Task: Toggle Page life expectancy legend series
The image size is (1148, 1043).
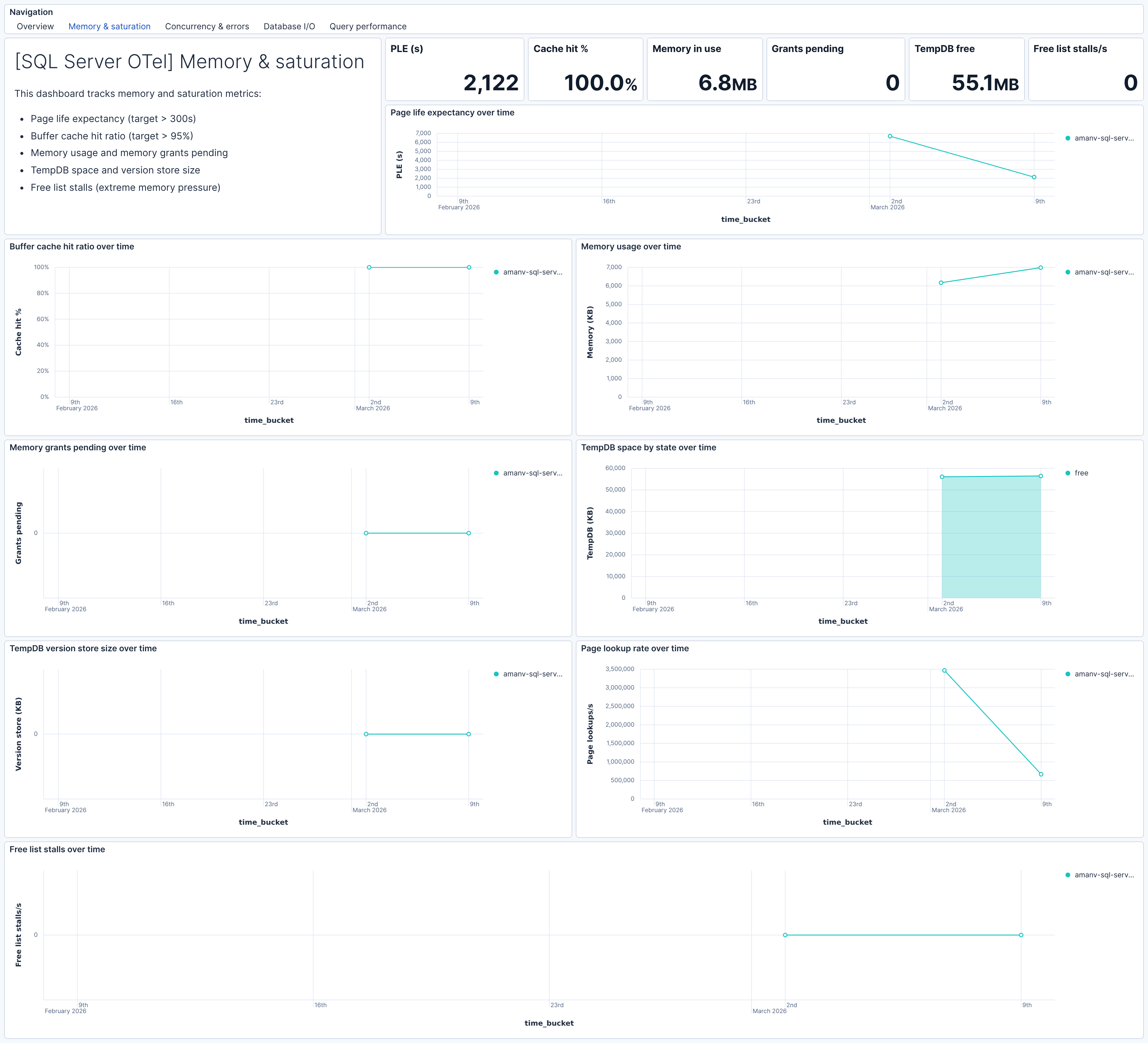Action: click(1103, 138)
